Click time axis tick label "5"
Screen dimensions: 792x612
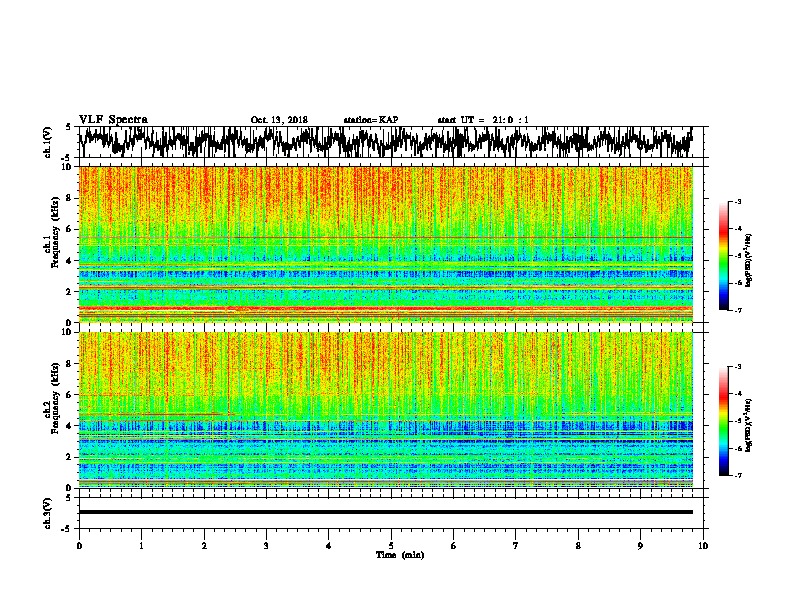click(x=391, y=546)
